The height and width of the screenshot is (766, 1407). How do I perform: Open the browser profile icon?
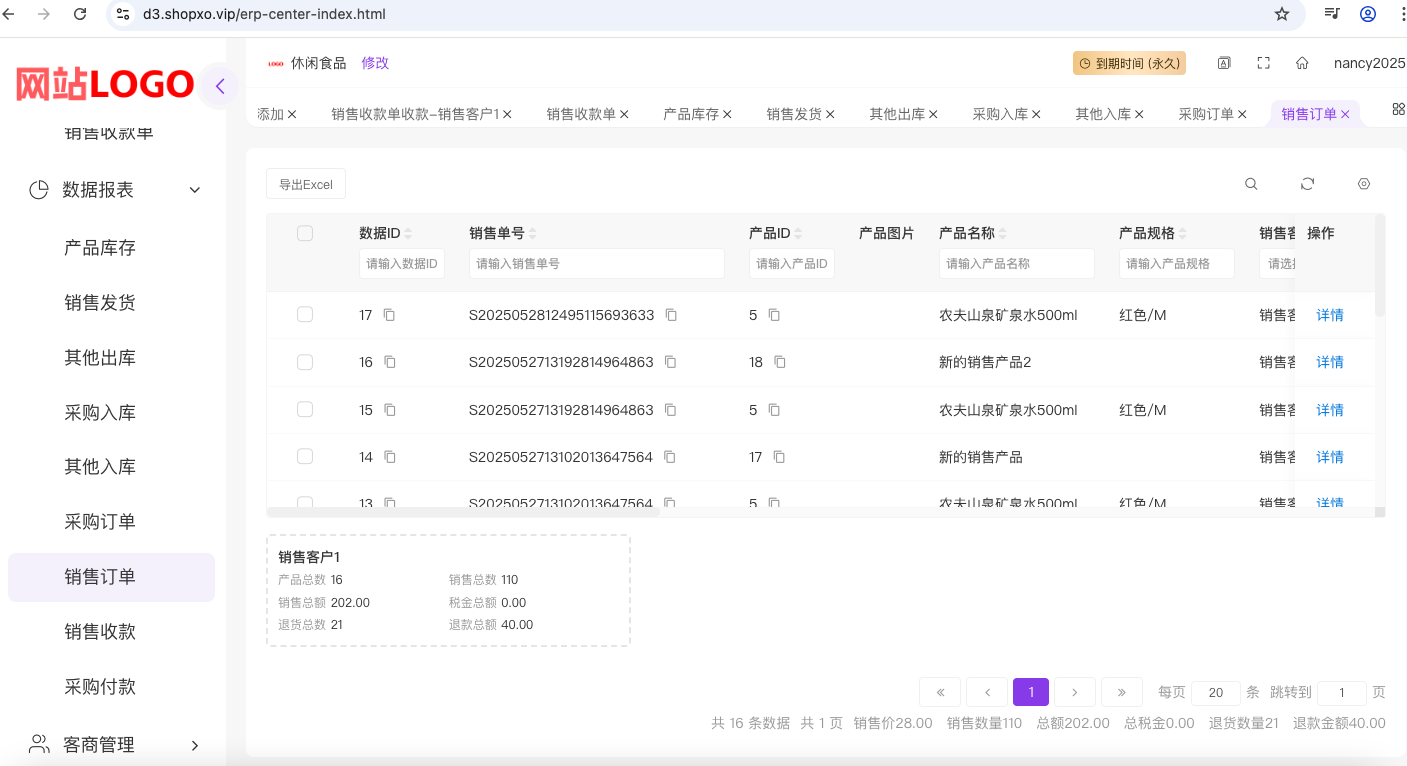coord(1368,14)
